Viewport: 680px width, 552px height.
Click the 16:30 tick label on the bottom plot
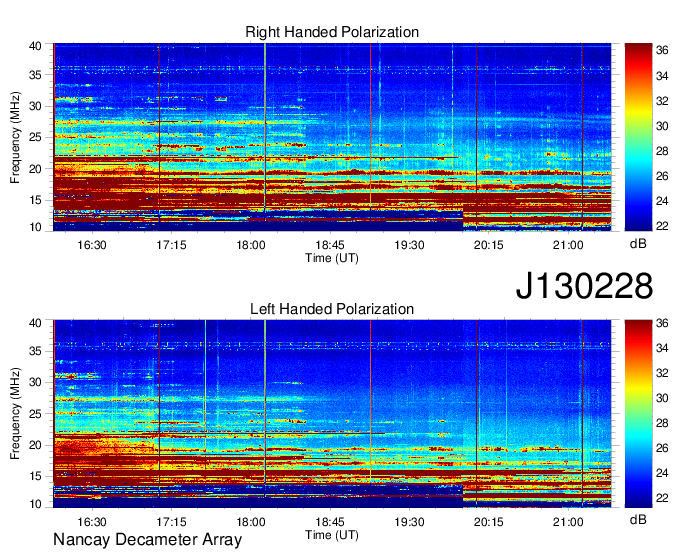(x=92, y=522)
